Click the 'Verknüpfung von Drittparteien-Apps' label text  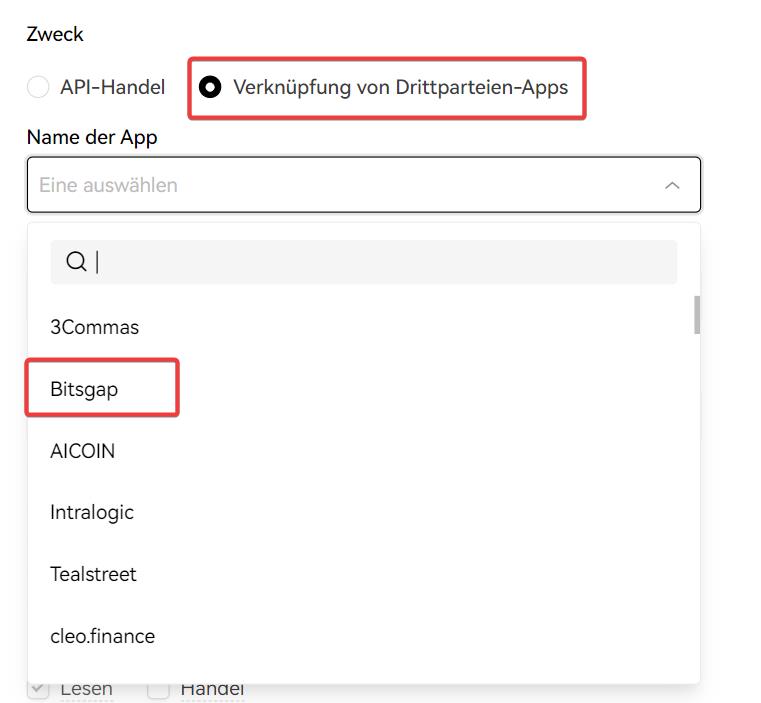point(400,87)
